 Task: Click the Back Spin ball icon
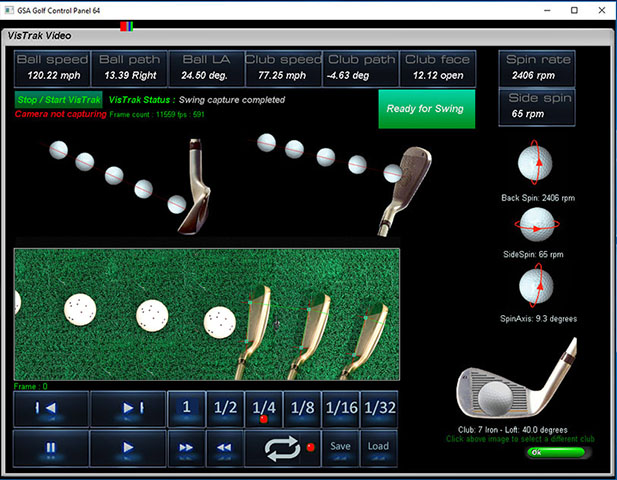click(x=535, y=162)
